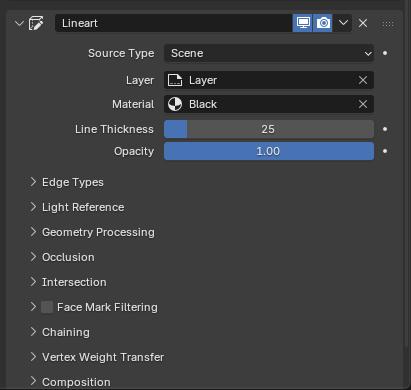Click the material sphere icon
This screenshot has height=390, width=411.
tap(175, 104)
